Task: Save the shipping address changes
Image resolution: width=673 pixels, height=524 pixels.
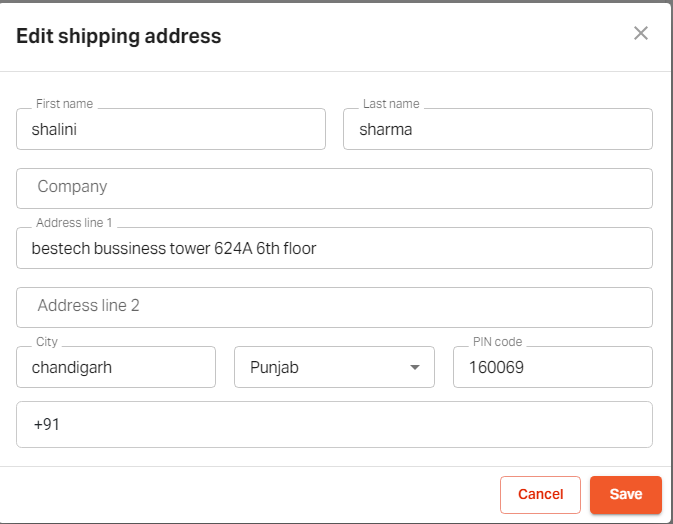Action: coord(625,494)
